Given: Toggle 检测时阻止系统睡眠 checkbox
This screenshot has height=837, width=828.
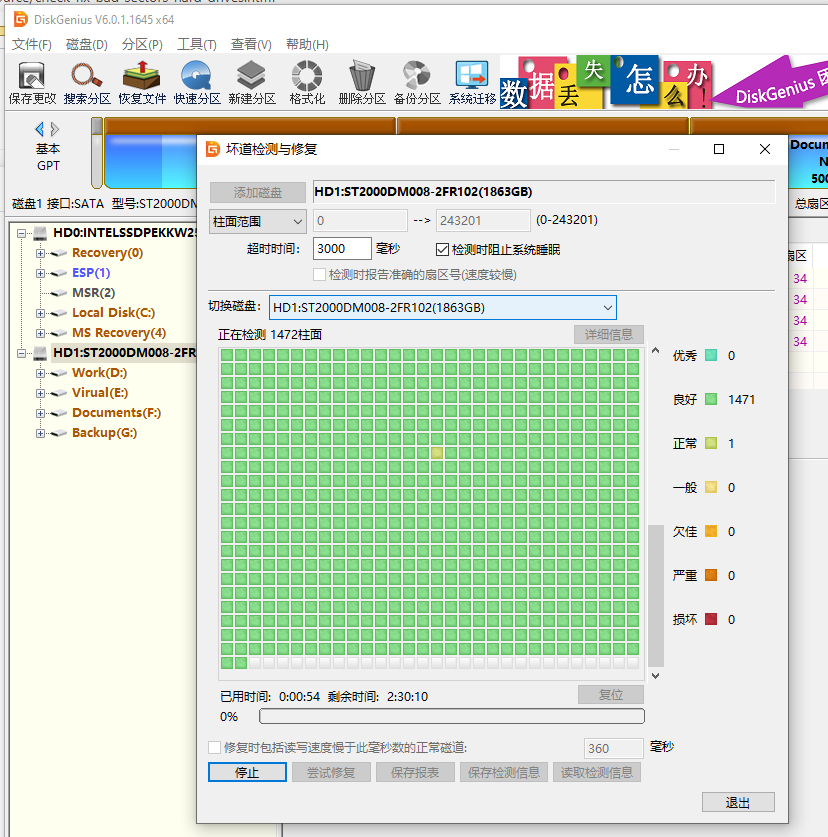Looking at the screenshot, I should [442, 249].
